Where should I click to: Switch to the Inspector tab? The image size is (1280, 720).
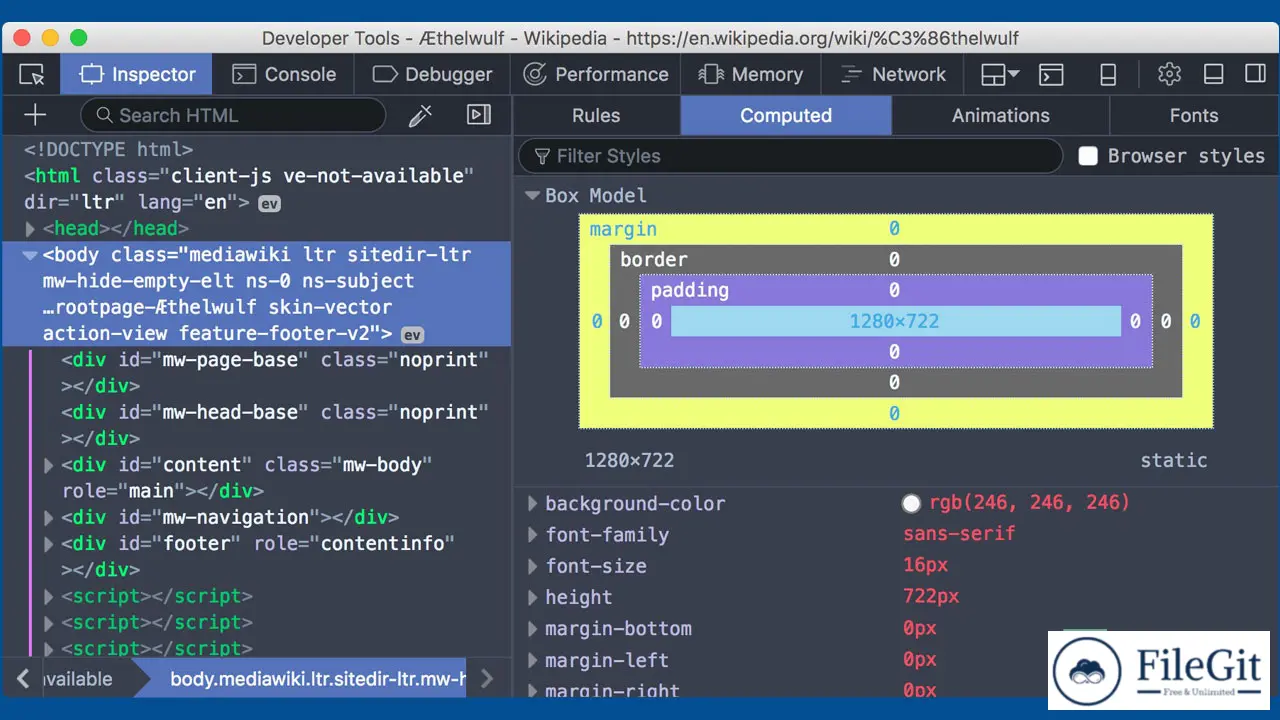pos(137,75)
